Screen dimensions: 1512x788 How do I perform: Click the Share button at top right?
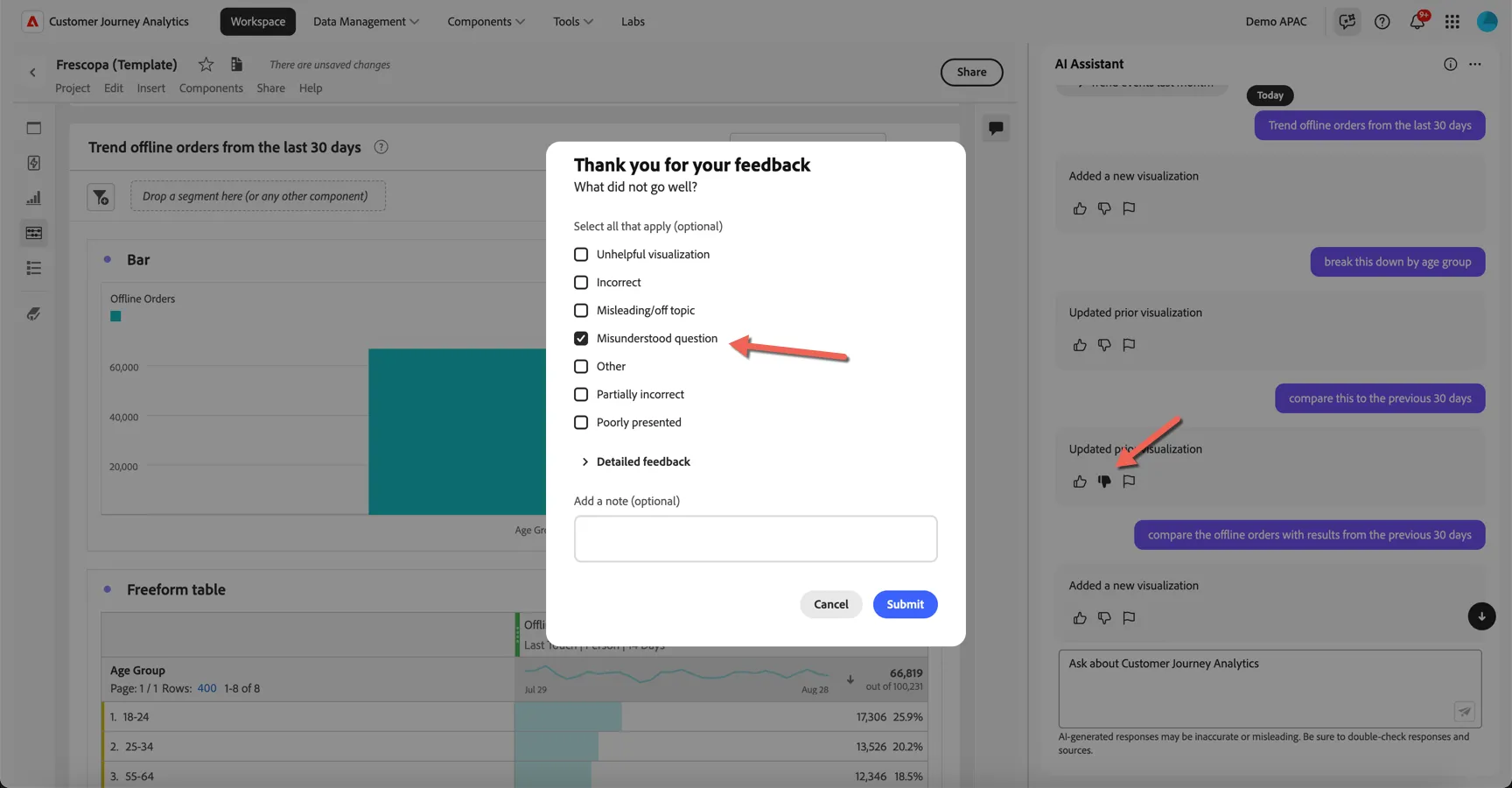click(971, 72)
